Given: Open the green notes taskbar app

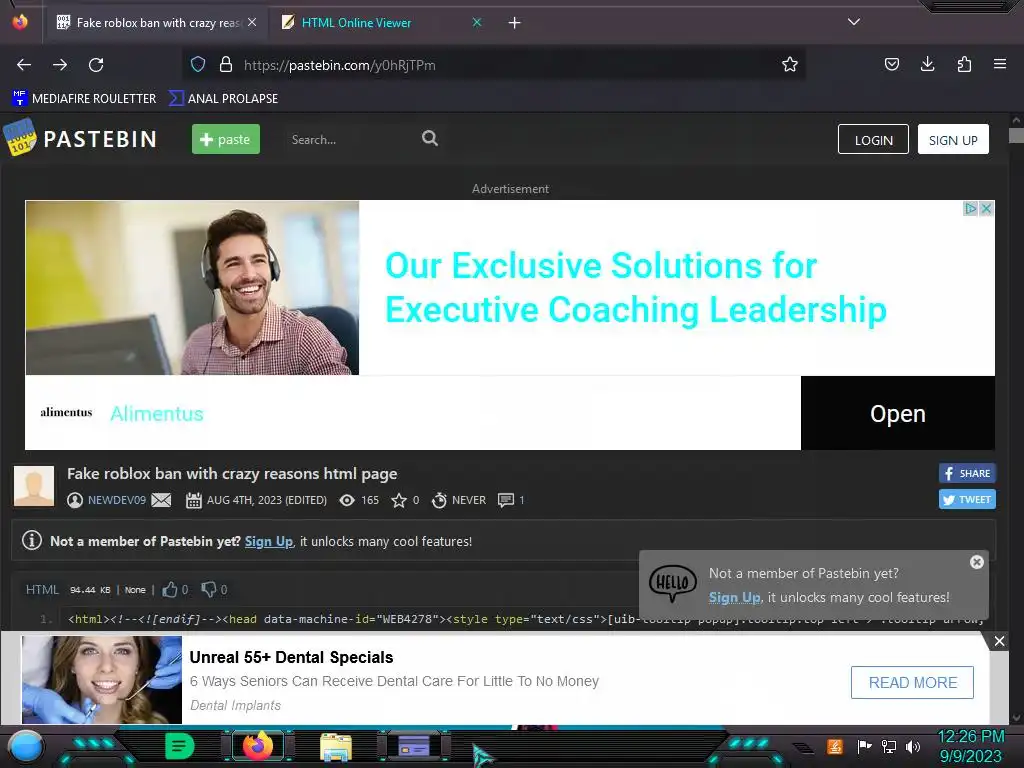Looking at the screenshot, I should point(179,746).
